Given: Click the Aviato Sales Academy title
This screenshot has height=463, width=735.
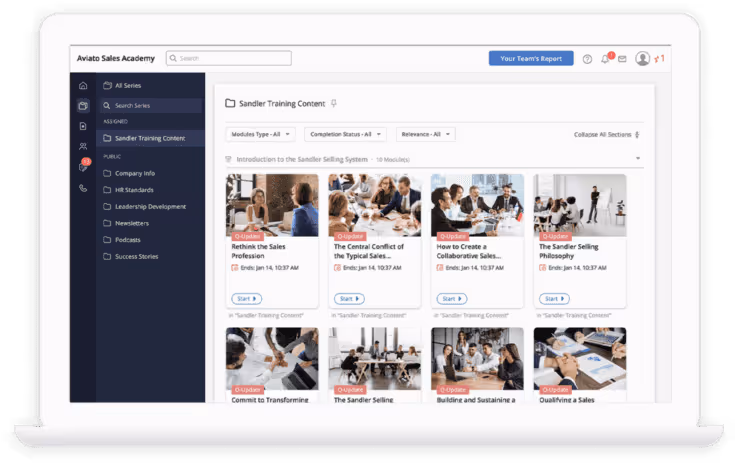Looking at the screenshot, I should click(116, 58).
